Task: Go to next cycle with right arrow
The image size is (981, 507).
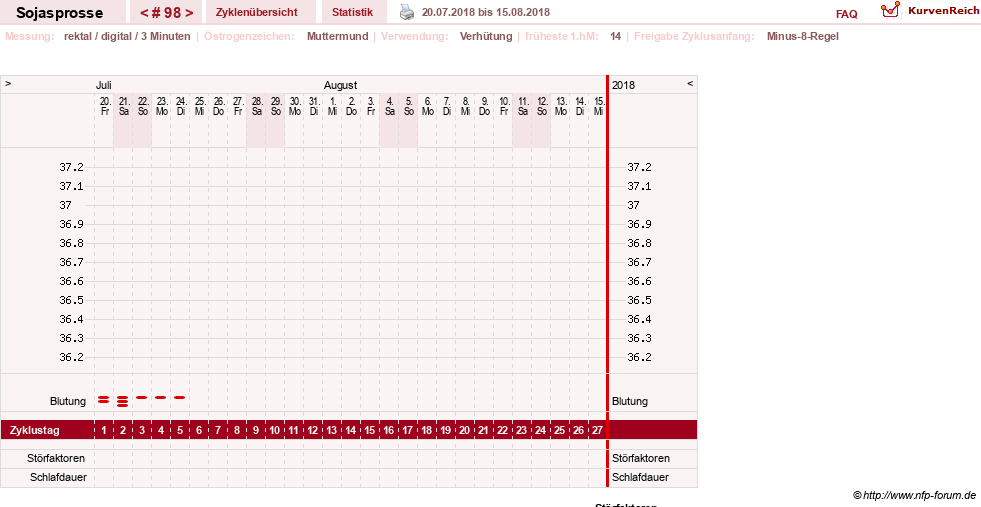Action: (x=189, y=13)
